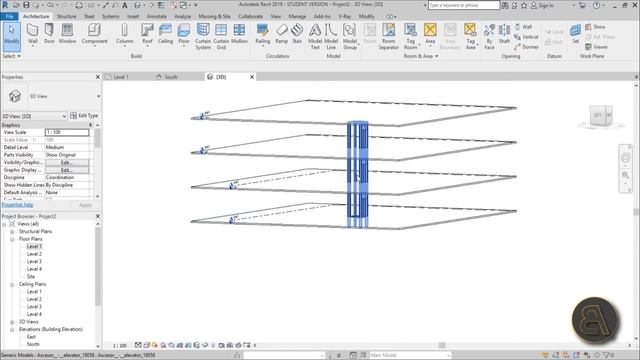The image size is (640, 360).
Task: Switch to the Insert ribbon tab
Action: point(133,16)
